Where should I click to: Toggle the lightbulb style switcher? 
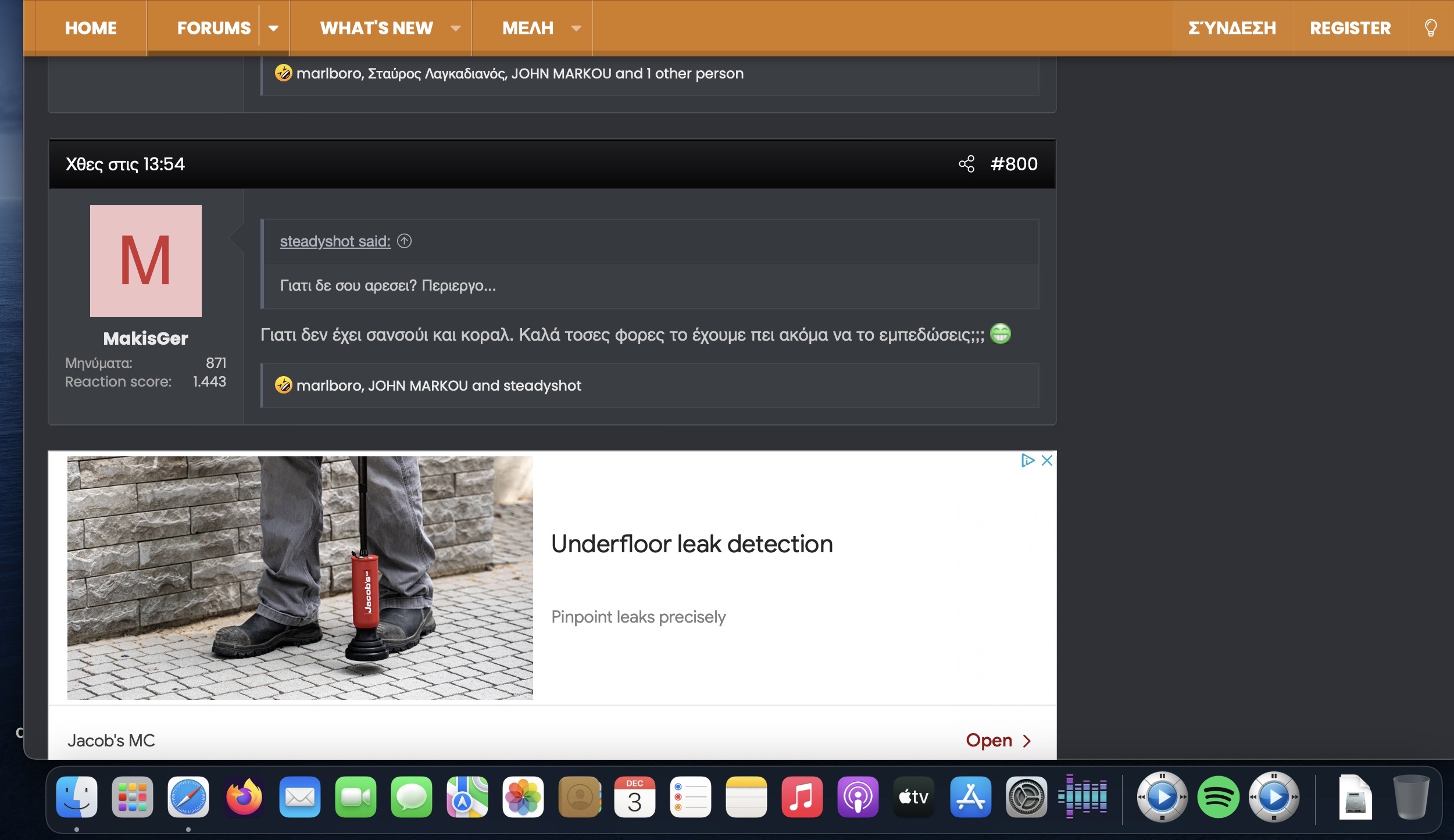(x=1431, y=28)
